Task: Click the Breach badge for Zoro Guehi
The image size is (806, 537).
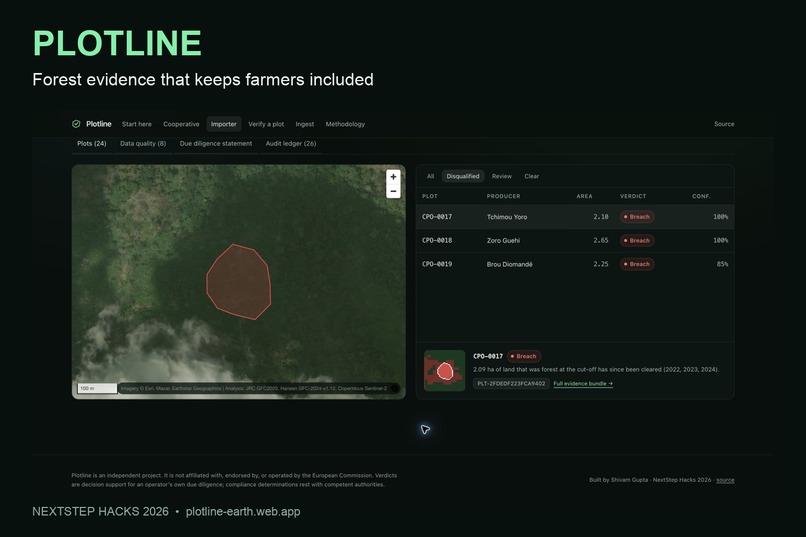Action: click(x=637, y=240)
